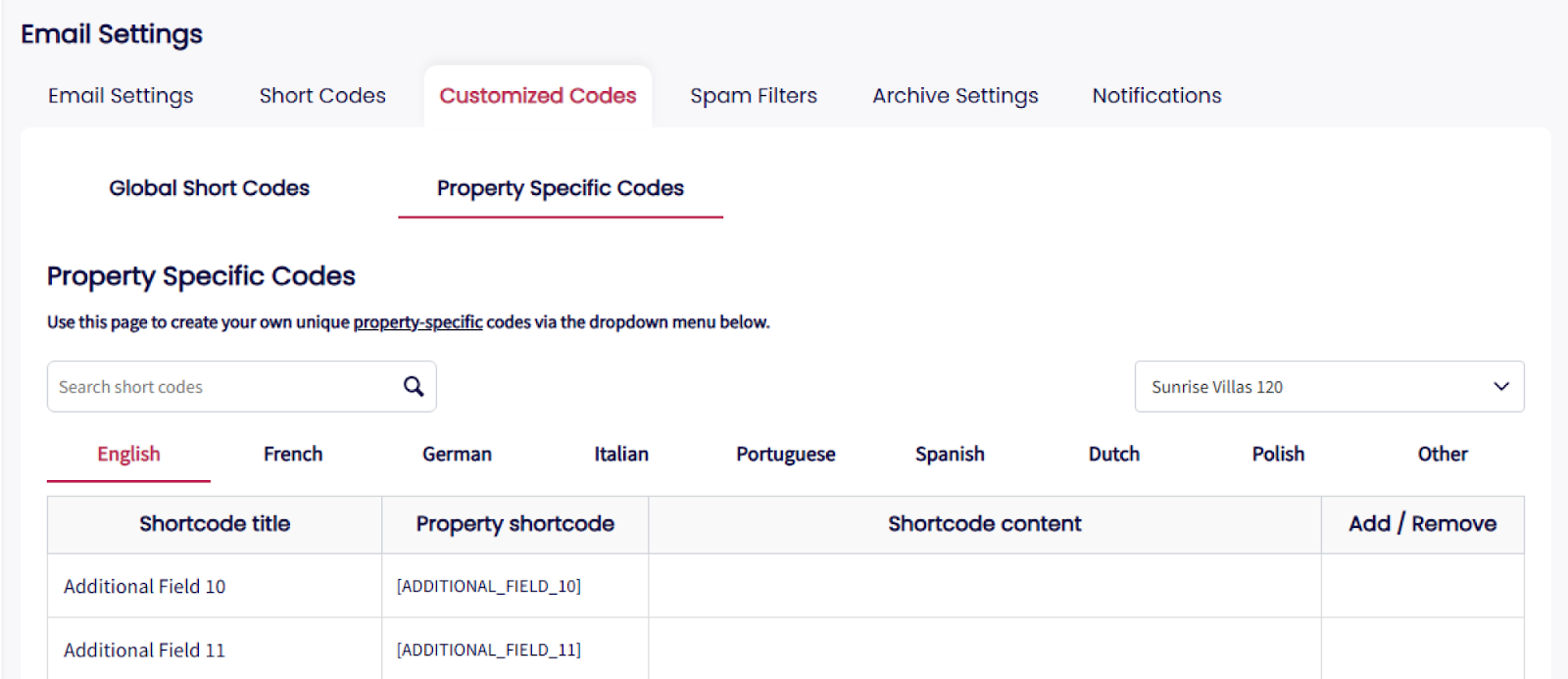Select the Customized Codes tab
Screen dimensions: 1568x679
pos(537,96)
